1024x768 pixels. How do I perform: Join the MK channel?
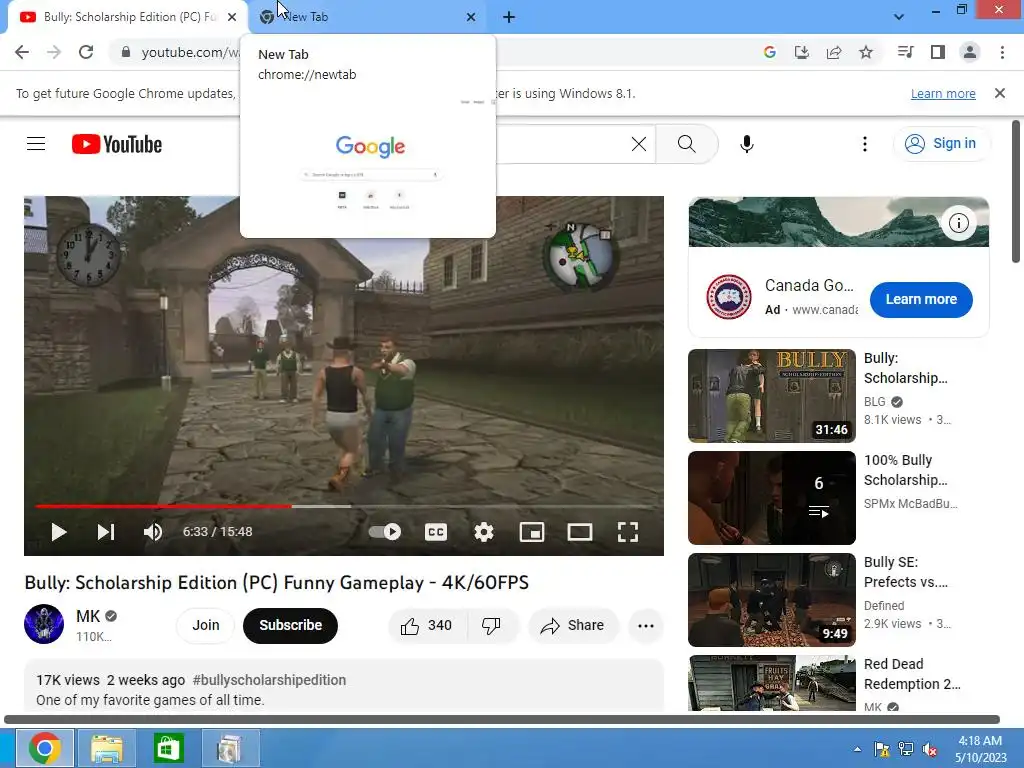[x=206, y=626]
